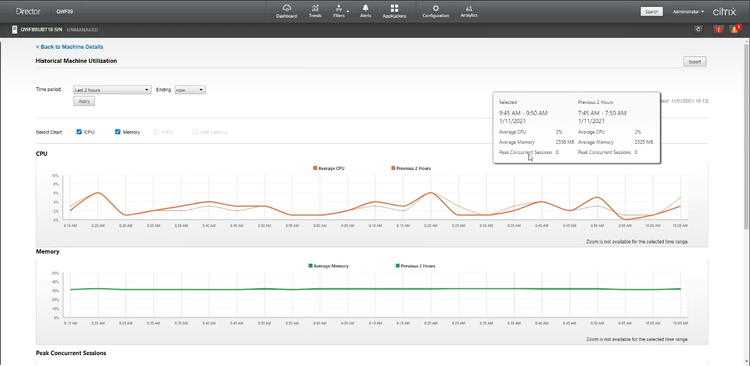The image size is (750, 366).
Task: Open the Trends page
Action: [x=315, y=11]
